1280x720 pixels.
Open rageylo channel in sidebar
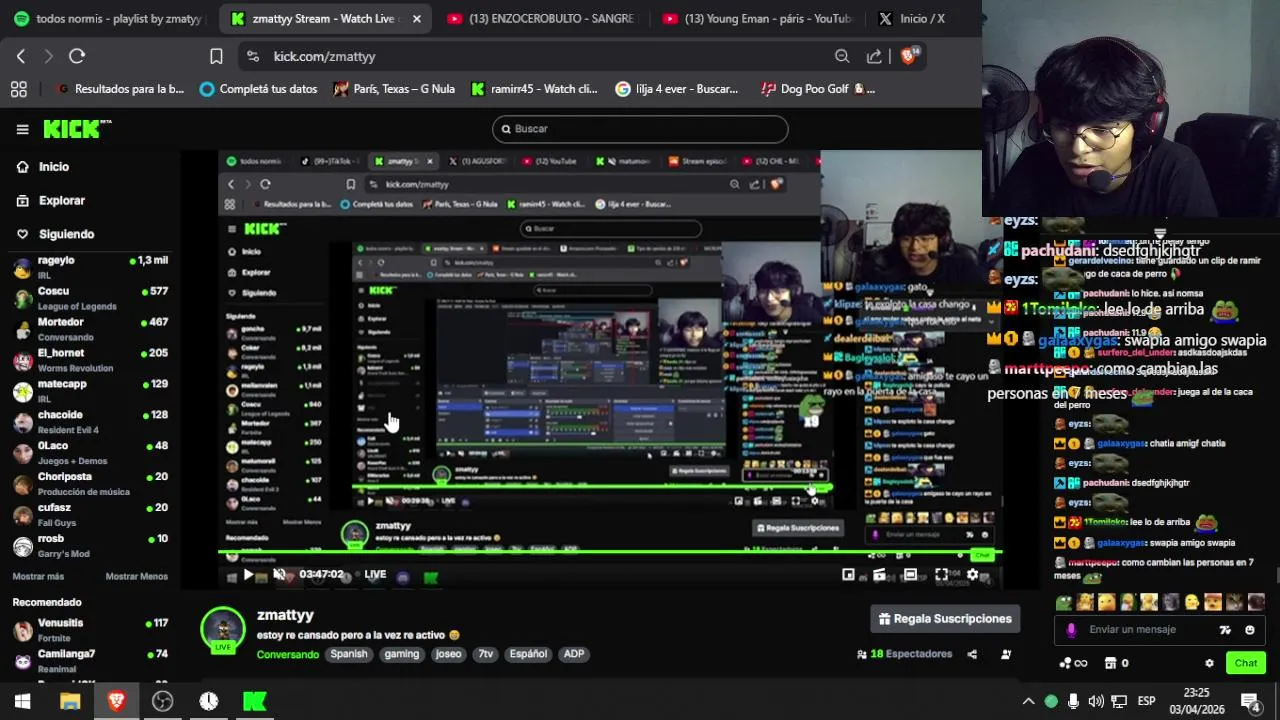click(90, 267)
